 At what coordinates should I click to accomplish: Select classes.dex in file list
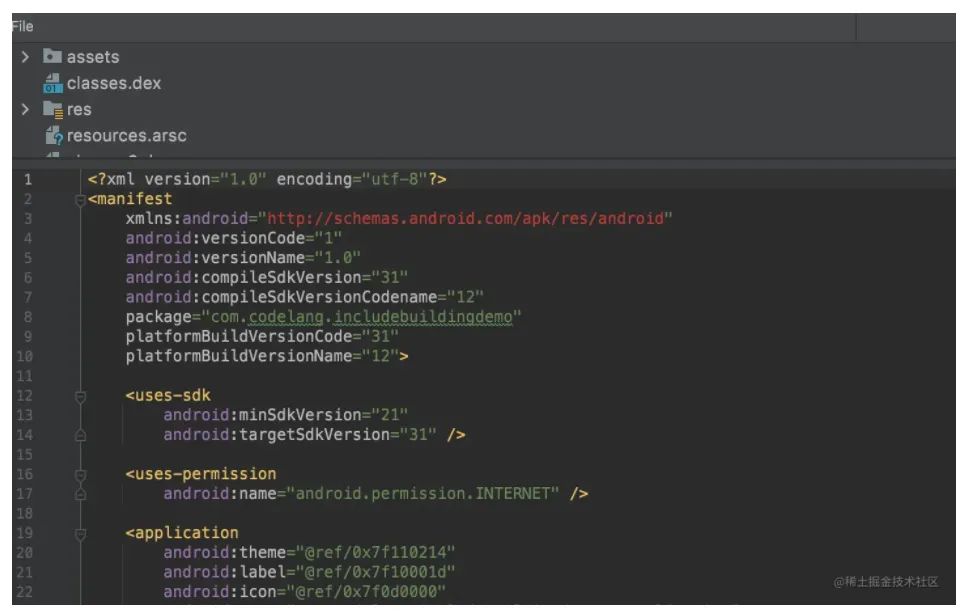tap(114, 83)
